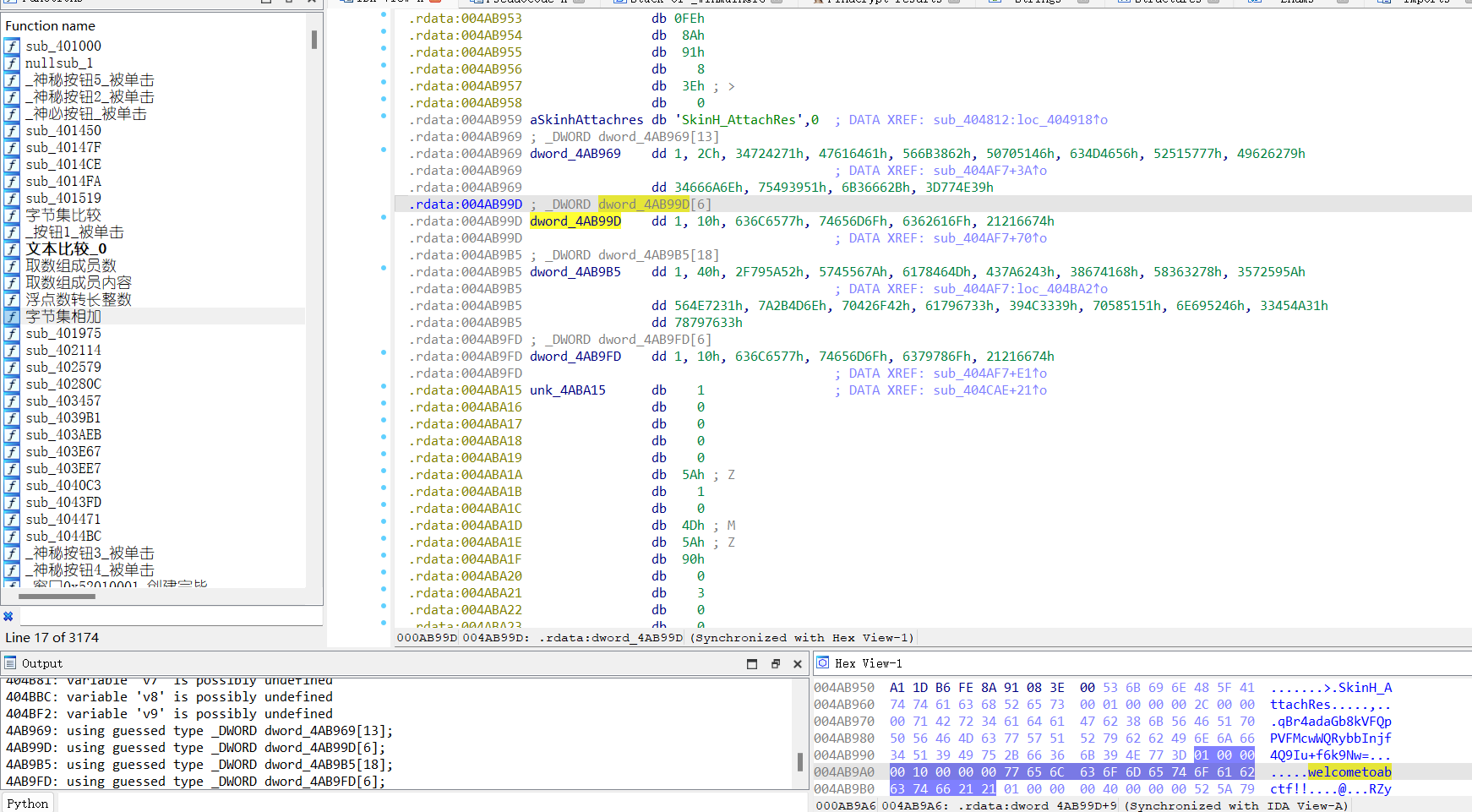Click hex row address 004AB950
Viewport: 1472px width, 812px height.
844,688
